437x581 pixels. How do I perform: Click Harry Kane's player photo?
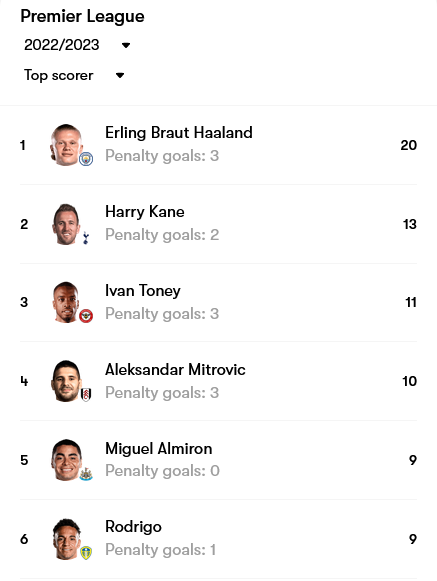click(x=67, y=224)
